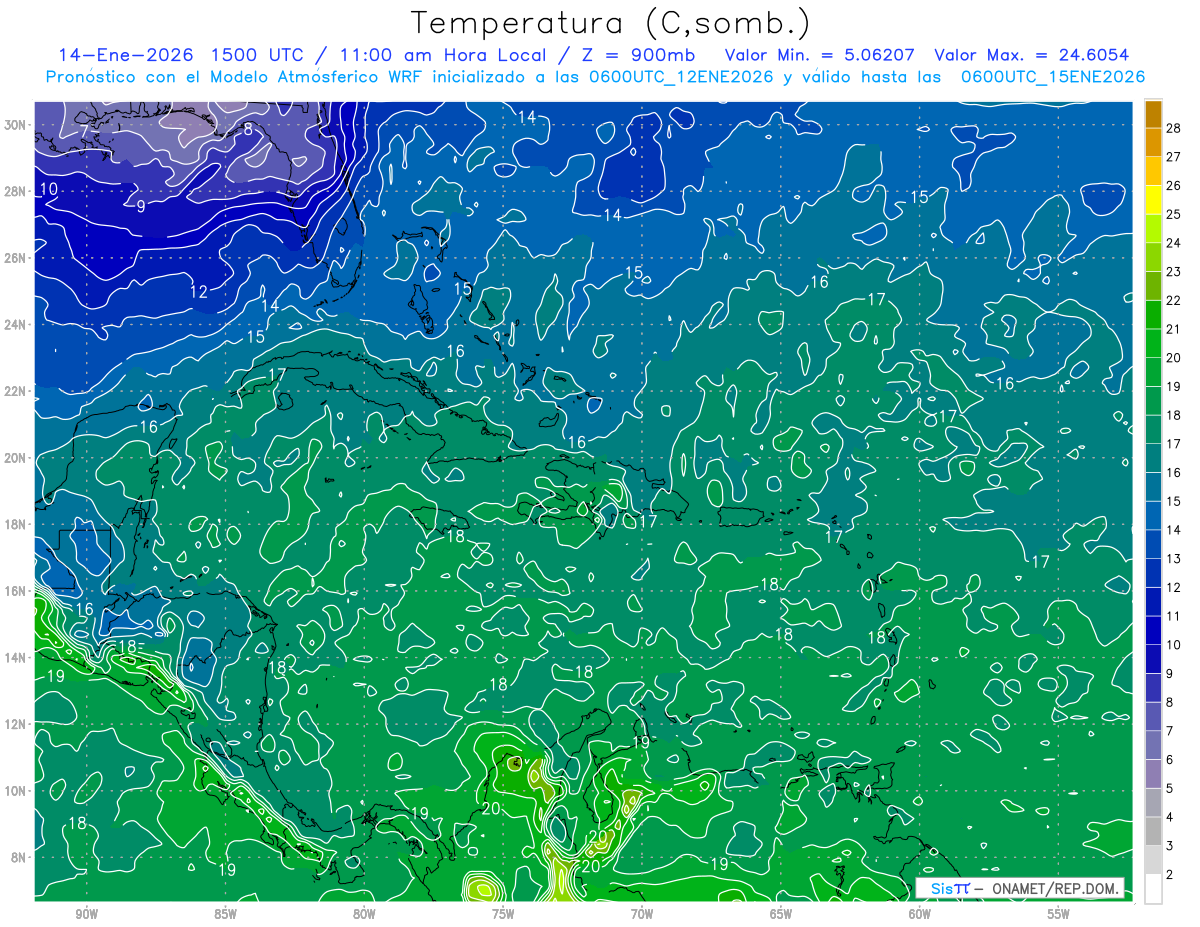Click the '70W' longitude axis label
This screenshot has width=1200, height=927.
tap(642, 914)
